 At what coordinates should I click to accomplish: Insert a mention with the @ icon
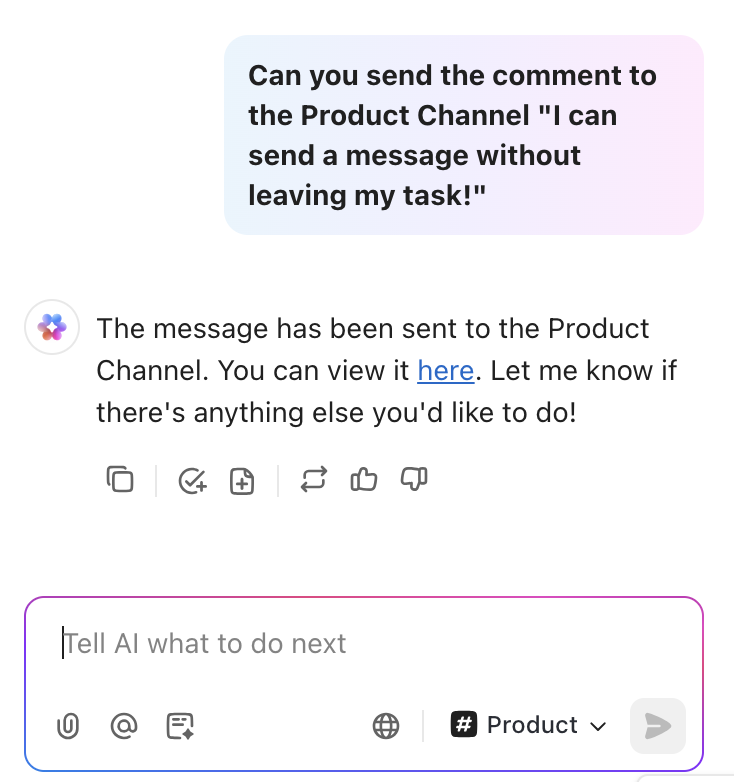pyautogui.click(x=124, y=725)
